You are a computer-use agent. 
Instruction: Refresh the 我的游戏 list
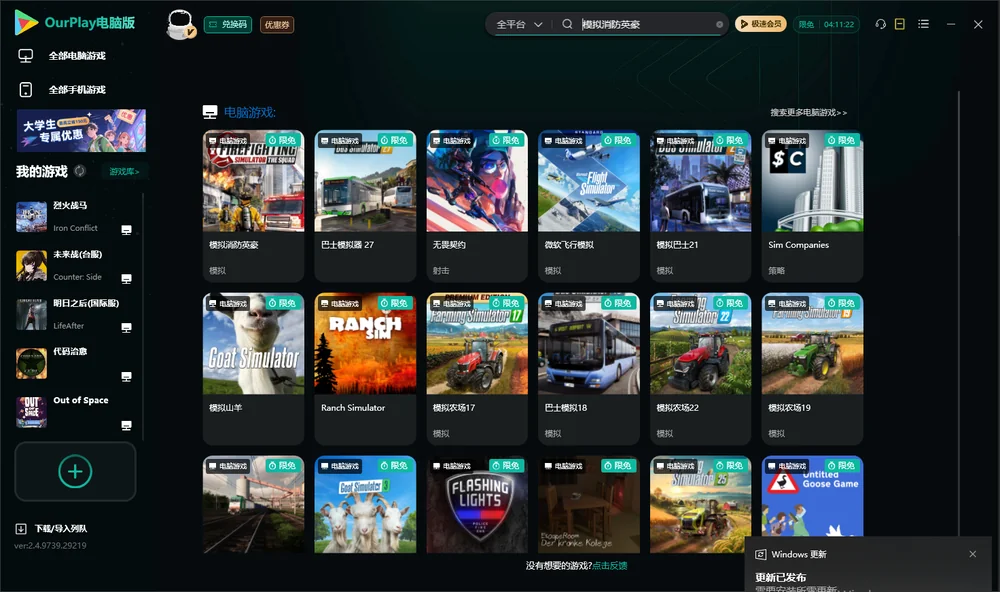tap(80, 171)
